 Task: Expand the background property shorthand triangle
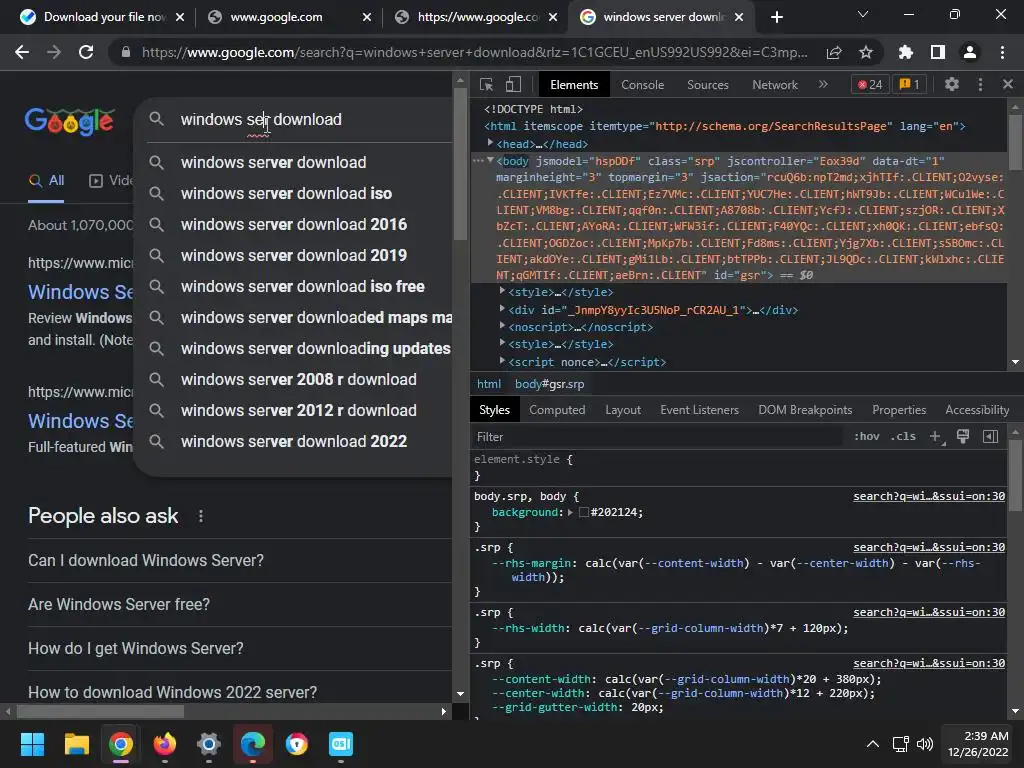tap(570, 512)
